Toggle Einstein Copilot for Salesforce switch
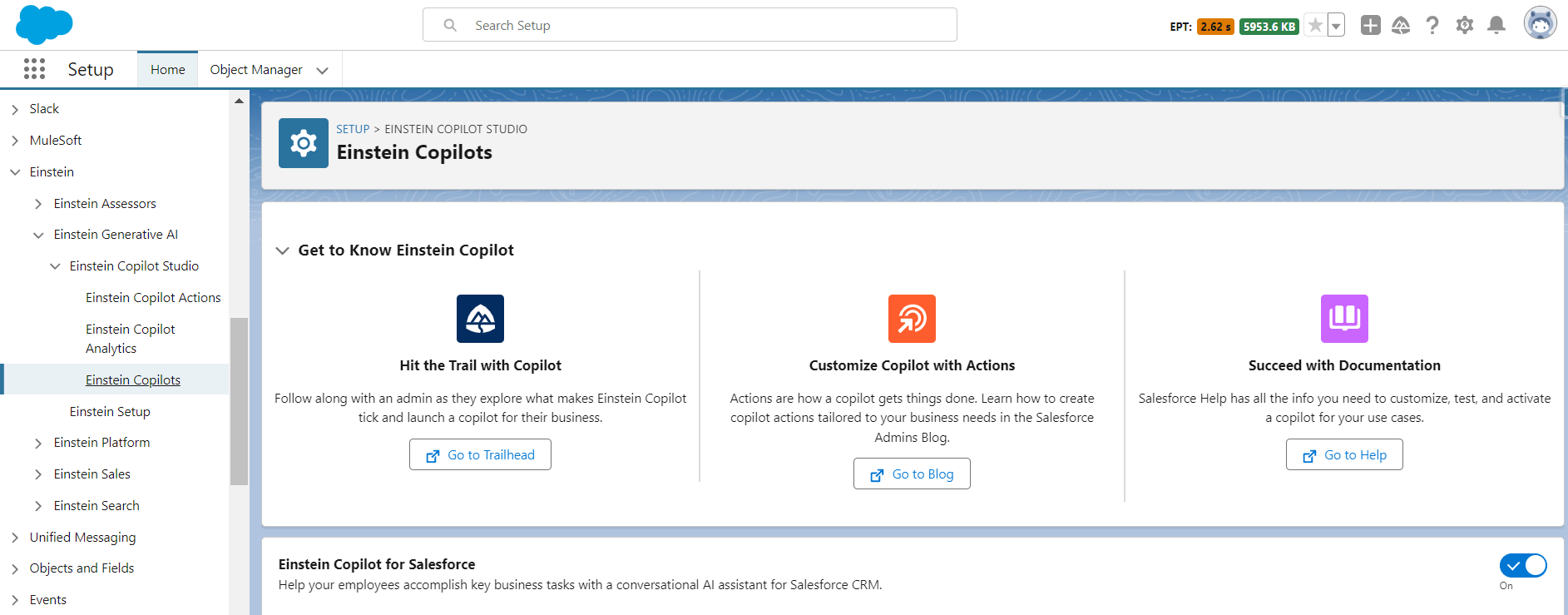This screenshot has height=615, width=1568. pos(1523,566)
